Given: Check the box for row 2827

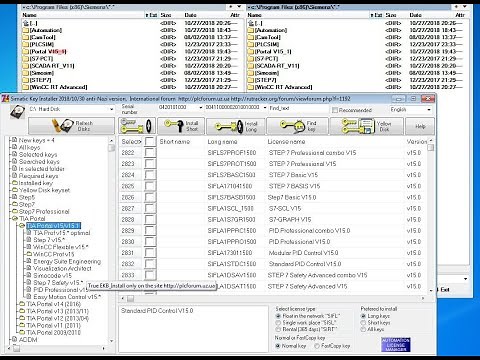Looking at the screenshot, I should (150, 208).
